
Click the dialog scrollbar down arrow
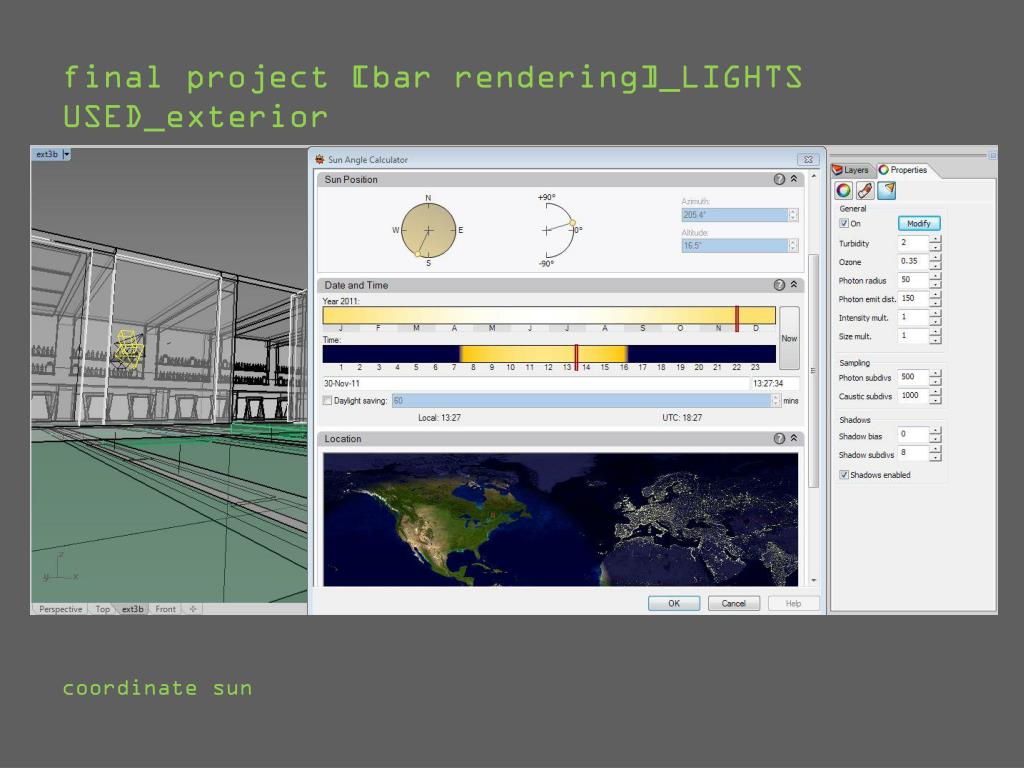(x=813, y=580)
